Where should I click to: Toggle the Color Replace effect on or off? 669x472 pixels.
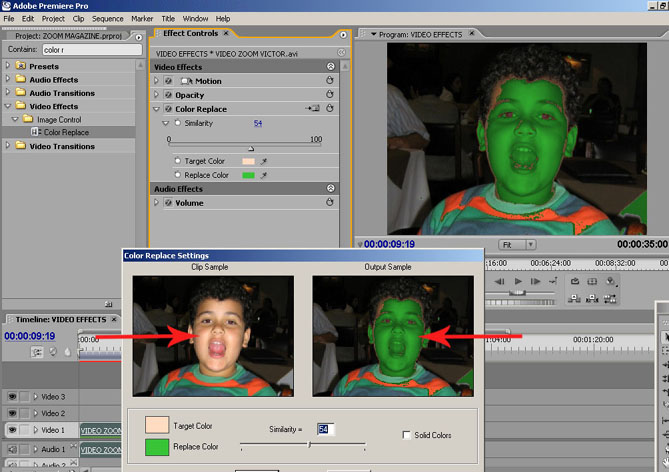pyautogui.click(x=167, y=109)
